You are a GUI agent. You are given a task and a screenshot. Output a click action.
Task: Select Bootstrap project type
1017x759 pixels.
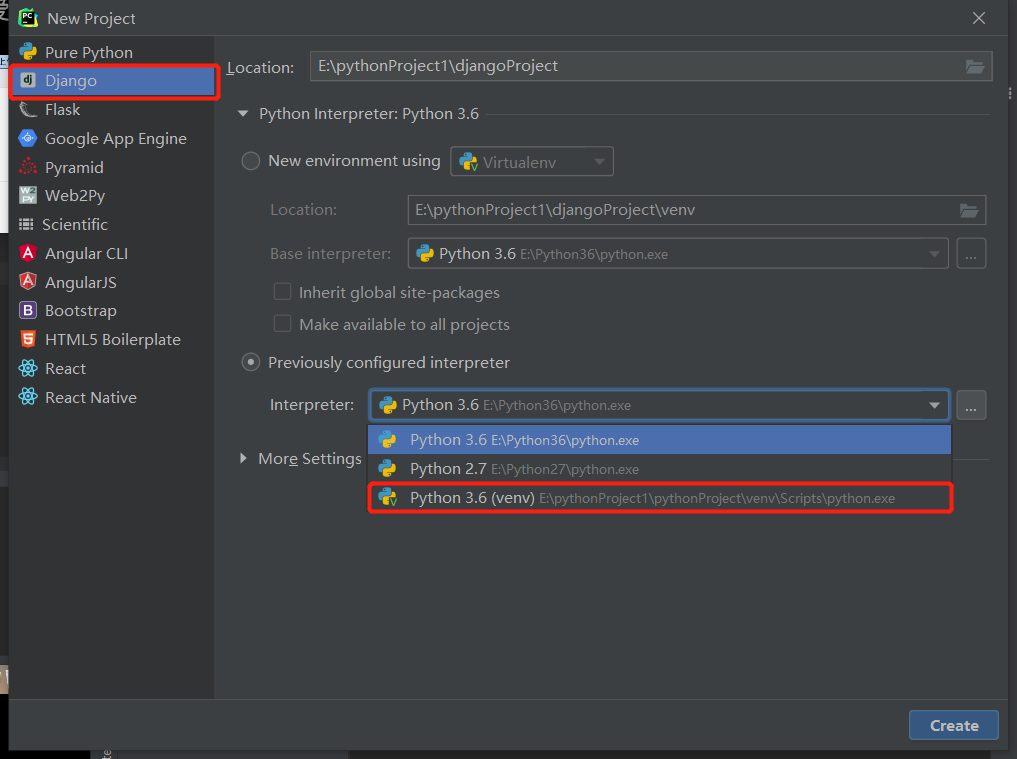(x=113, y=311)
